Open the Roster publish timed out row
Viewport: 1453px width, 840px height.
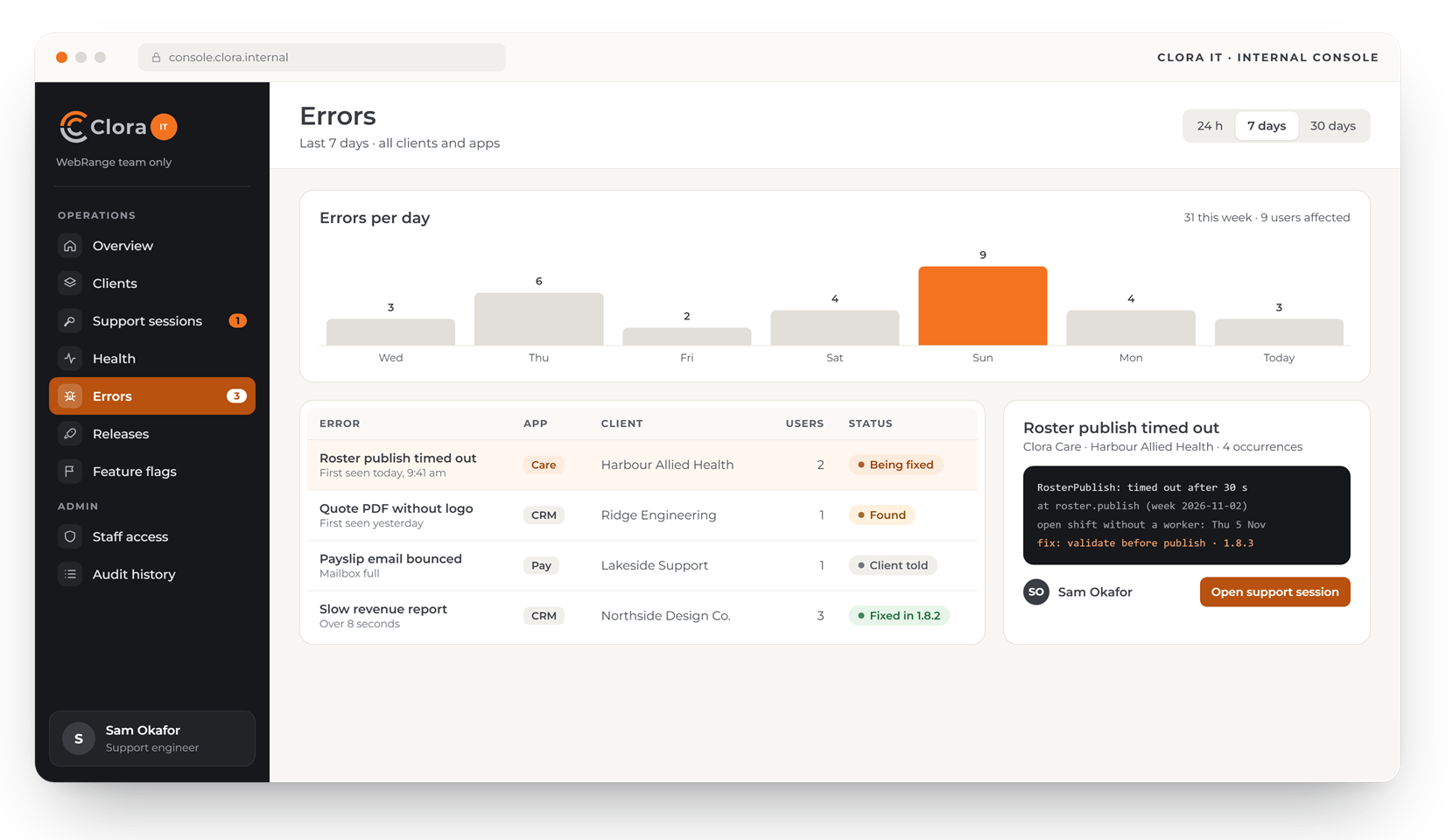[x=642, y=465]
